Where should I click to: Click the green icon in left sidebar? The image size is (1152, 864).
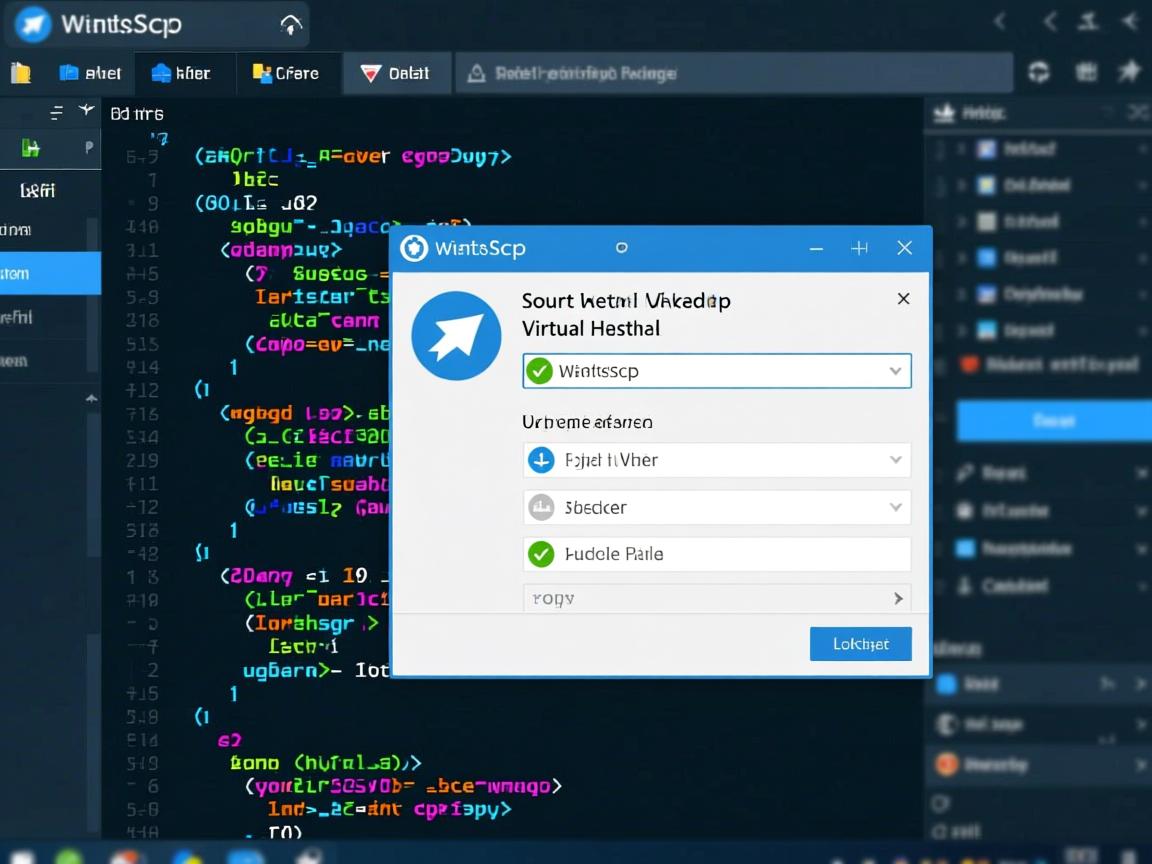tap(31, 149)
